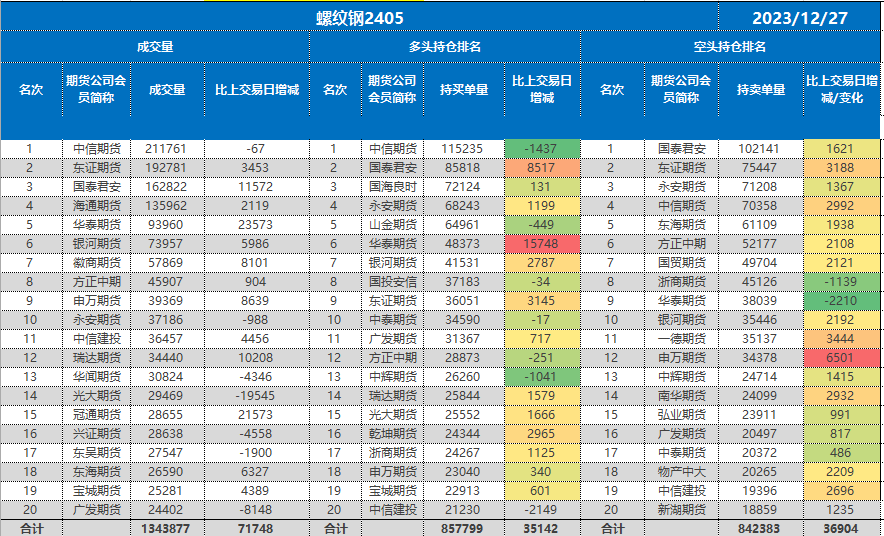The height and width of the screenshot is (536, 884).
Task: Click the orange cell showing 8517
Action: pos(542,168)
